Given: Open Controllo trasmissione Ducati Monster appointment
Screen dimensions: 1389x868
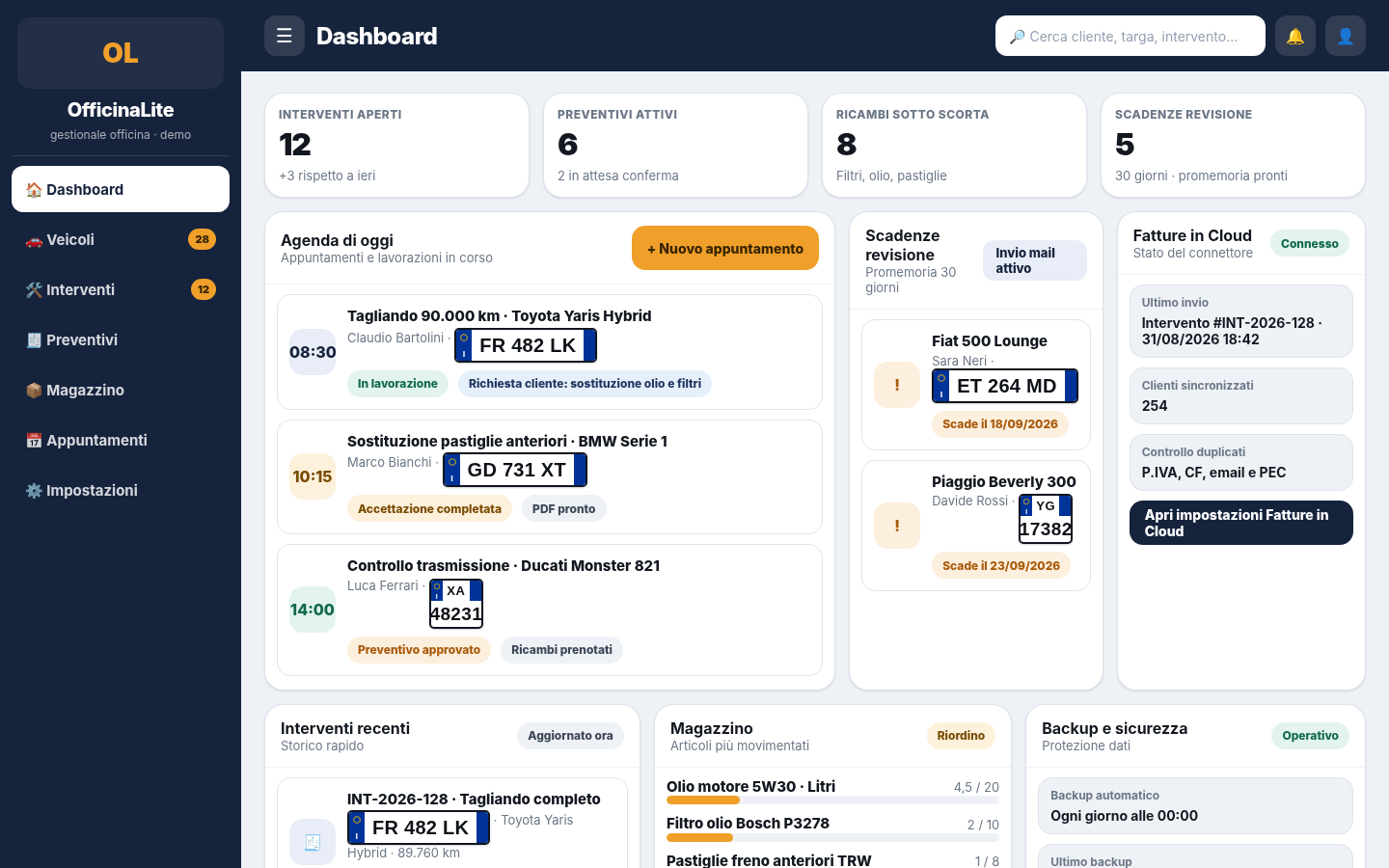Looking at the screenshot, I should pyautogui.click(x=550, y=610).
